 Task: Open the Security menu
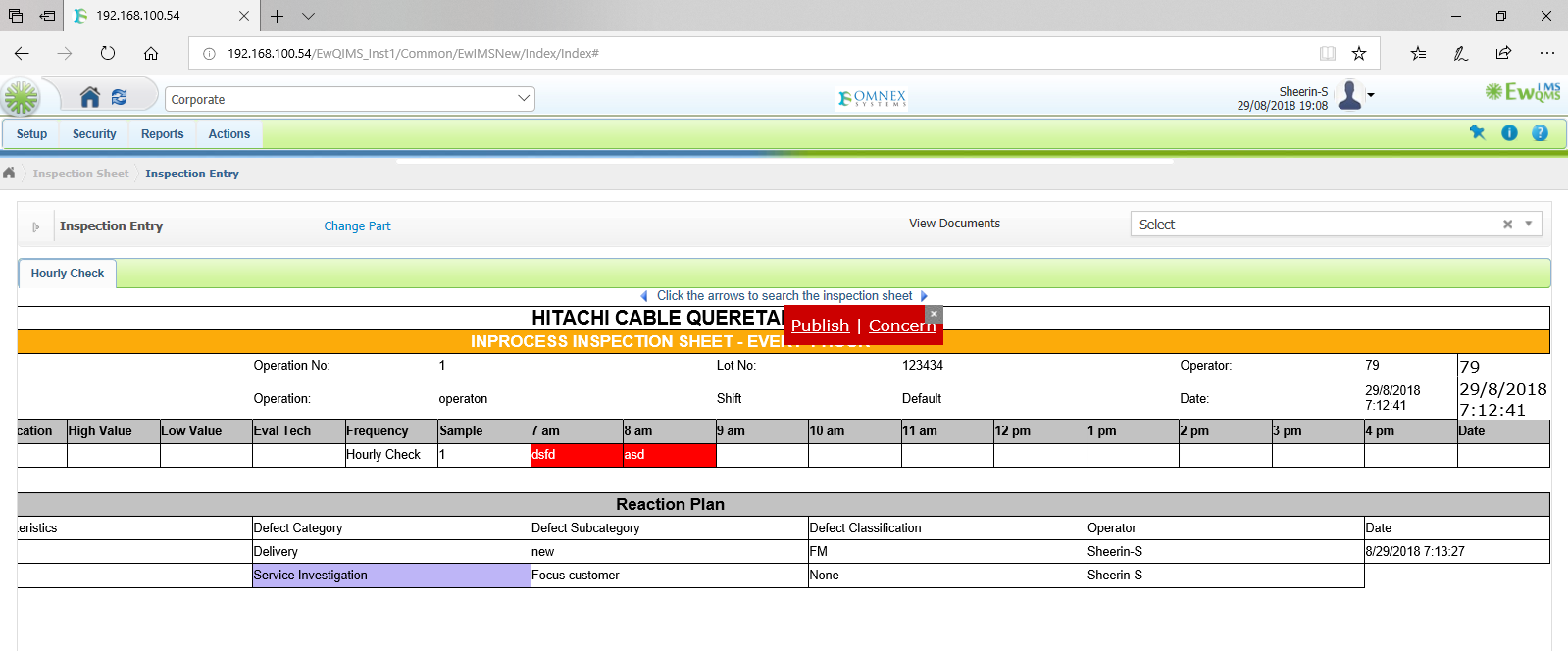coord(94,134)
